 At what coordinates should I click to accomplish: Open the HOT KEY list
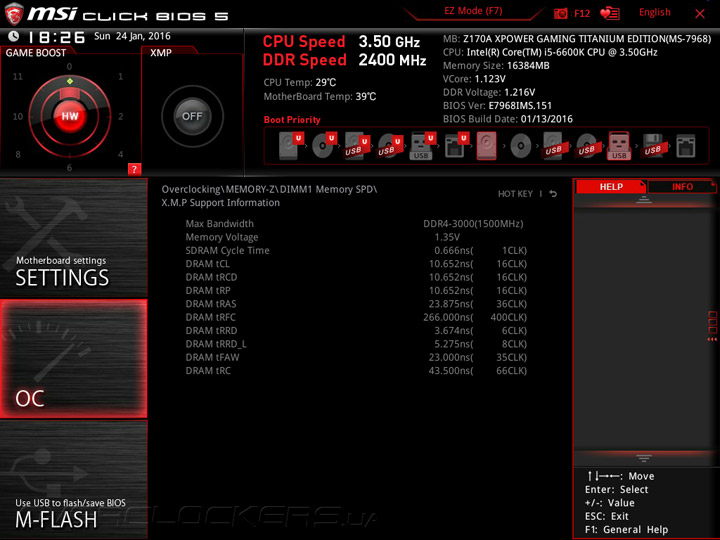click(515, 194)
